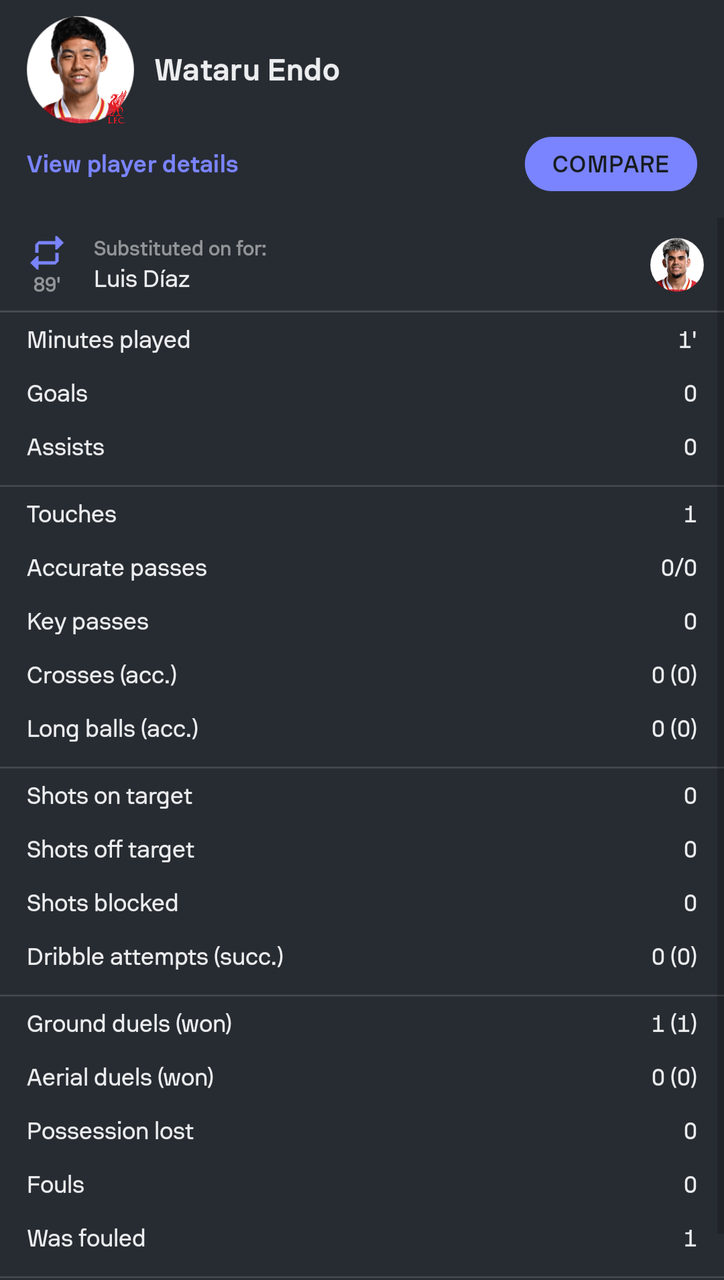Click the Minutes played row

(361, 340)
